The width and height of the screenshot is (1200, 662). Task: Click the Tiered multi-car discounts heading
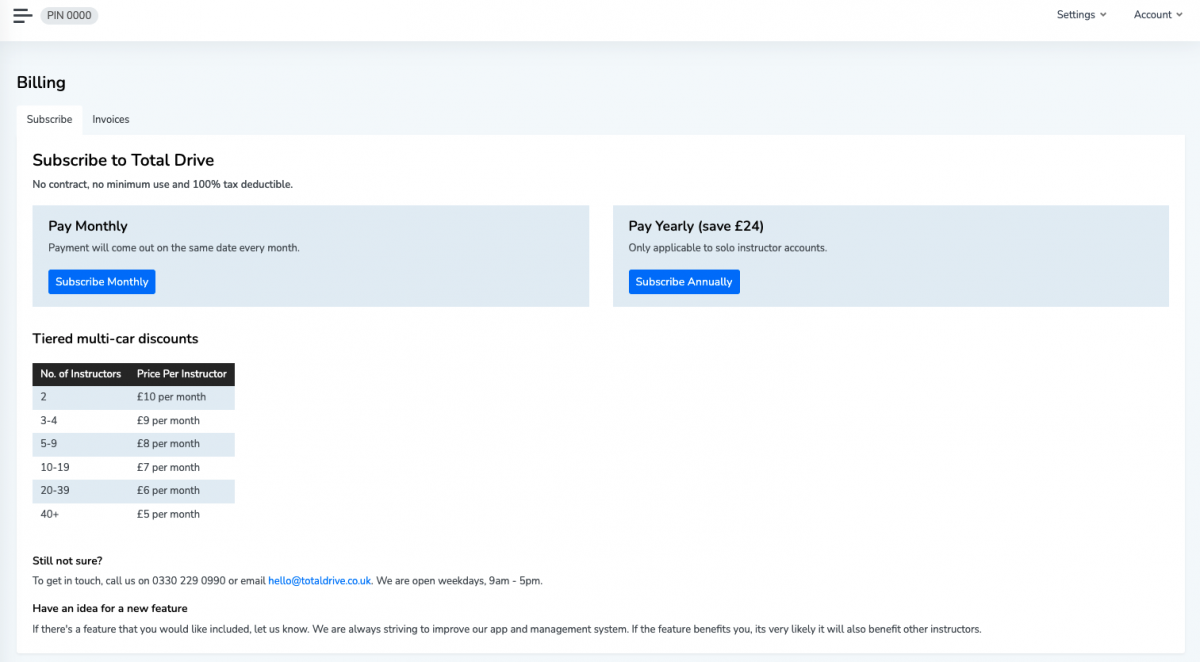[x=115, y=339]
